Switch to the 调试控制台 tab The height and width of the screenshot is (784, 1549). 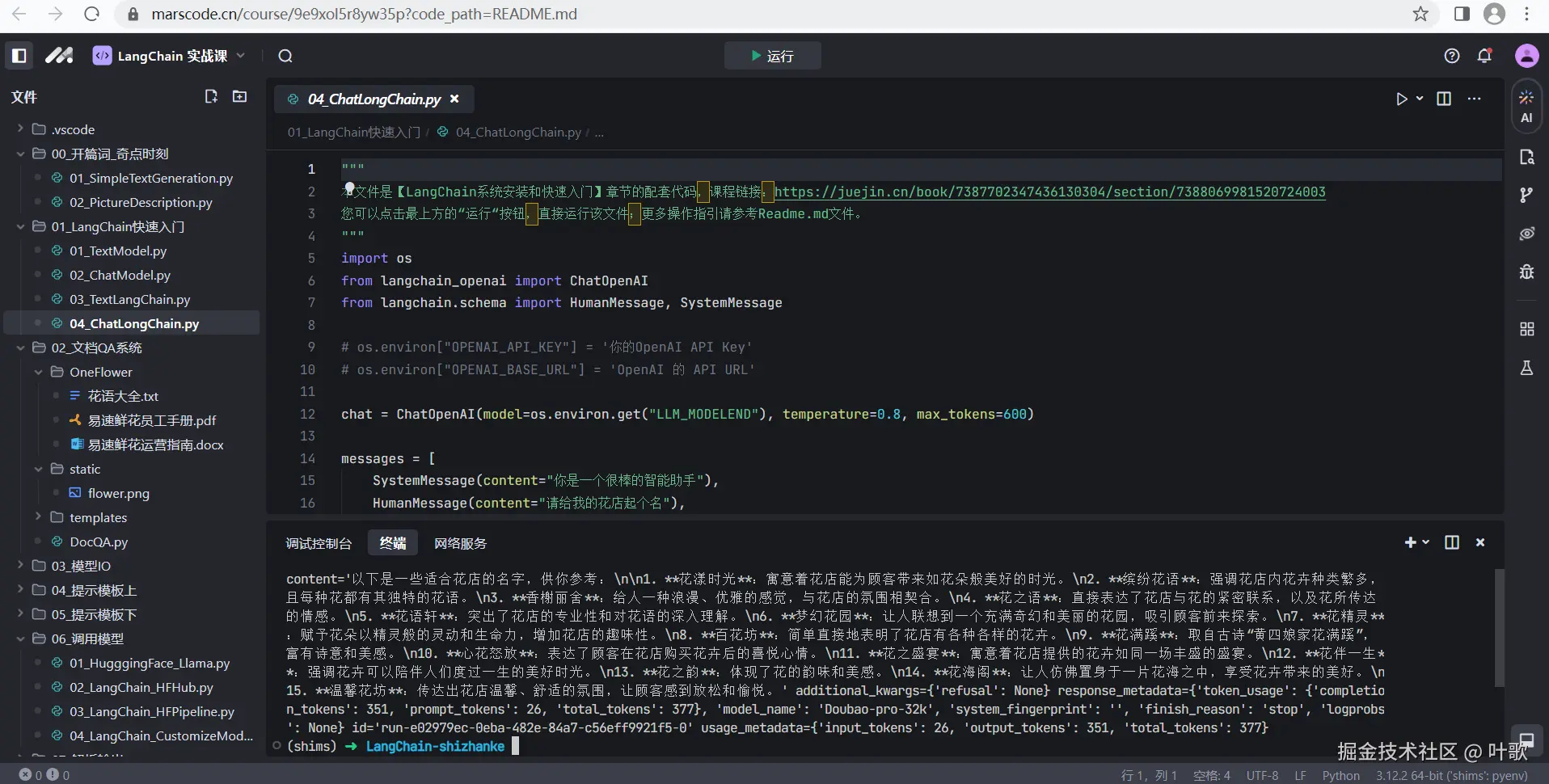[x=319, y=543]
